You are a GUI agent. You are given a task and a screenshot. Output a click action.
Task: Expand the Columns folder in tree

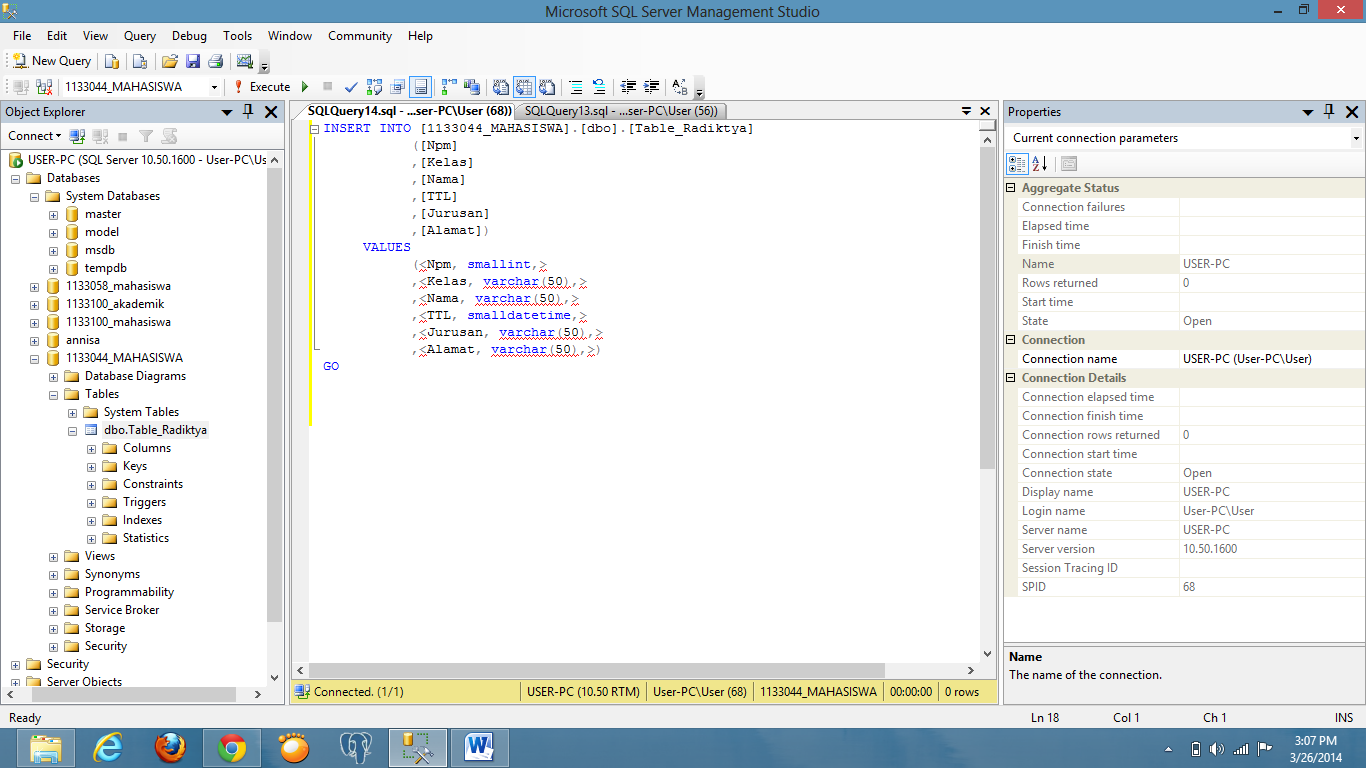tap(91, 448)
